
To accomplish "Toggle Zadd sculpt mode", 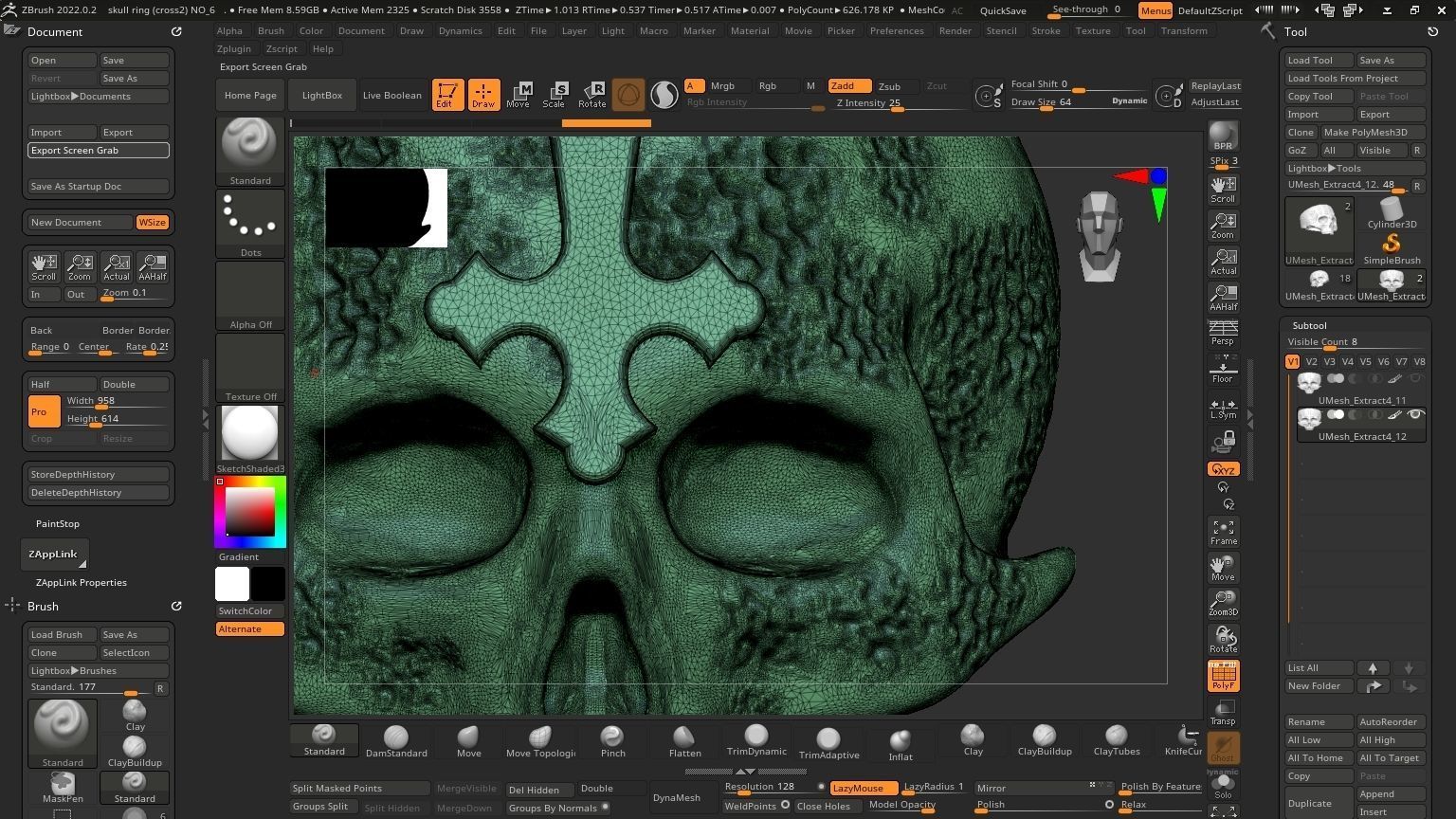I will (x=848, y=86).
